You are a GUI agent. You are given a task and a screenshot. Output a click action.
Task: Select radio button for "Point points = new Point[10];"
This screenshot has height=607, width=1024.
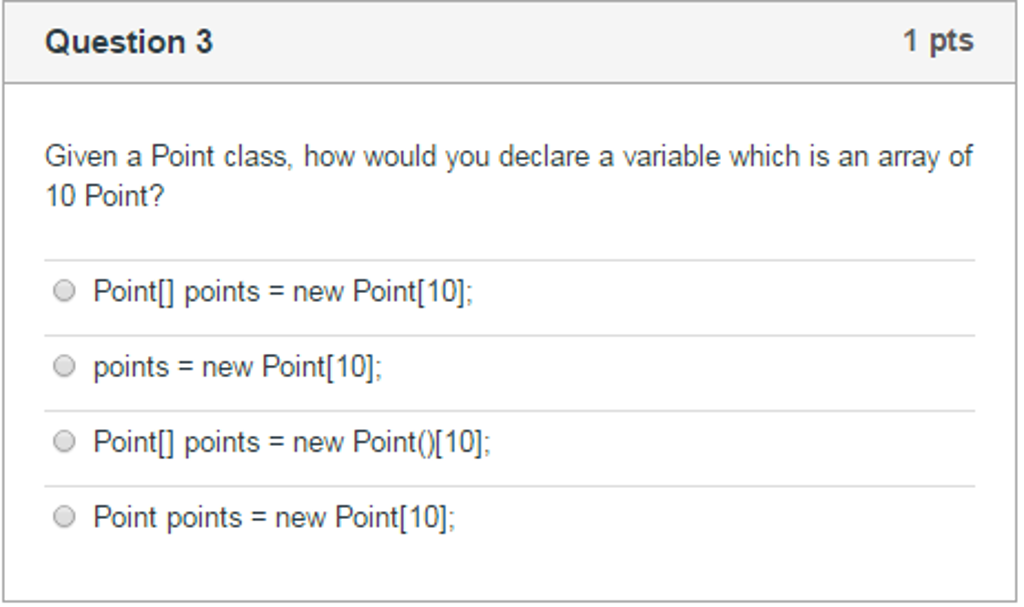point(64,517)
